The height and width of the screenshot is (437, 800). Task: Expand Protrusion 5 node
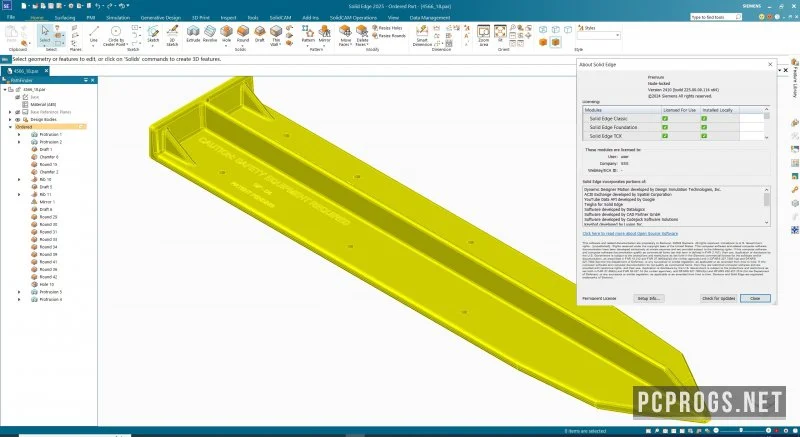click(x=19, y=292)
